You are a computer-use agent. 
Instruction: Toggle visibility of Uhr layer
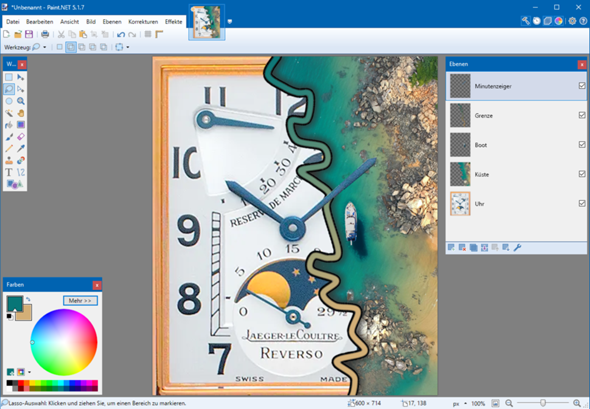click(x=582, y=203)
